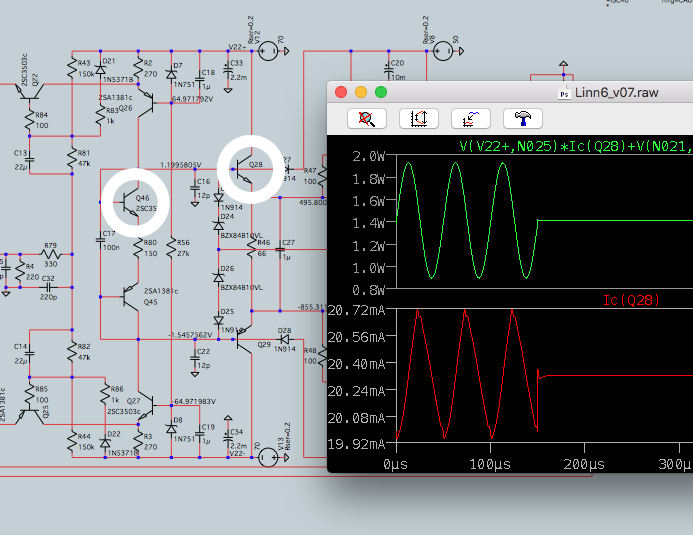Select capacitor C17 100n
This screenshot has height=535, width=693.
(x=101, y=240)
